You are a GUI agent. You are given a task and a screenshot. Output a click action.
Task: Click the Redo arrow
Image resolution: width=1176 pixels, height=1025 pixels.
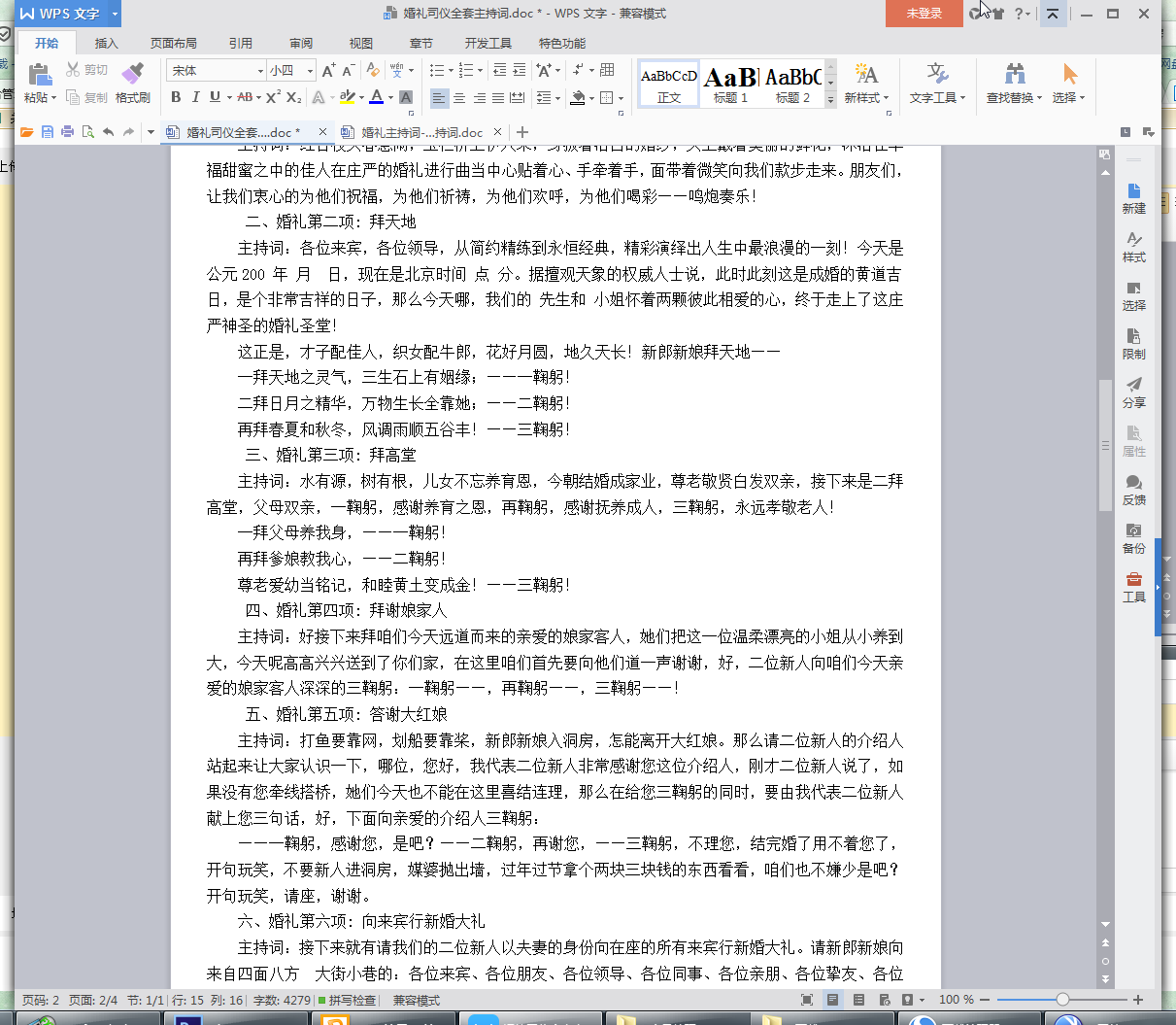tap(128, 132)
